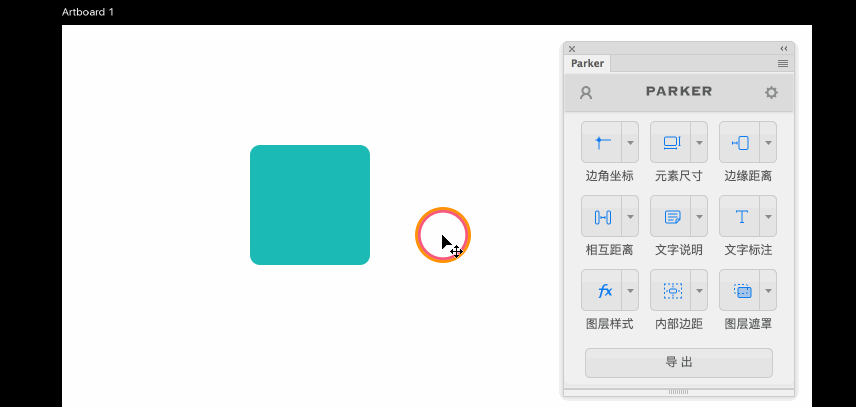Open the Parker panel hamburger menu
This screenshot has height=407, width=856.
coord(783,63)
